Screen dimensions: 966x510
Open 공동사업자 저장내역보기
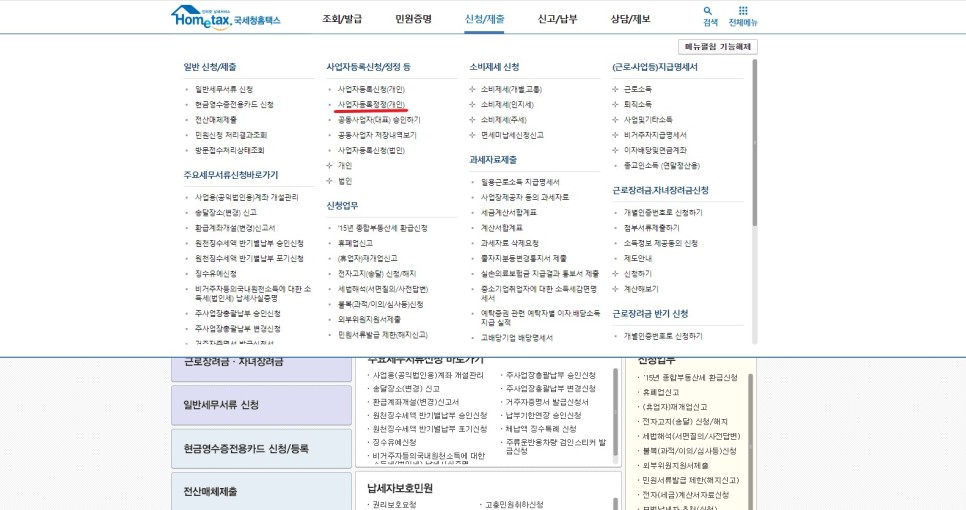pyautogui.click(x=377, y=135)
